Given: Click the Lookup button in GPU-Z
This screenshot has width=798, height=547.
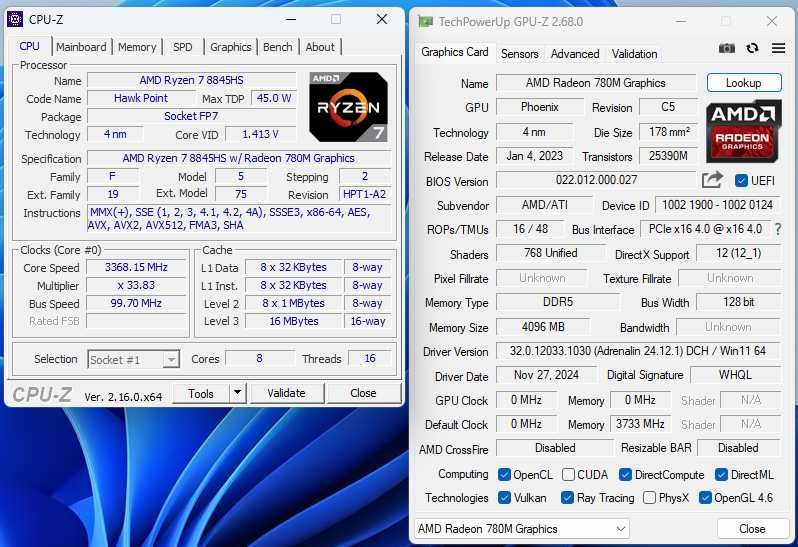Looking at the screenshot, I should (x=744, y=82).
